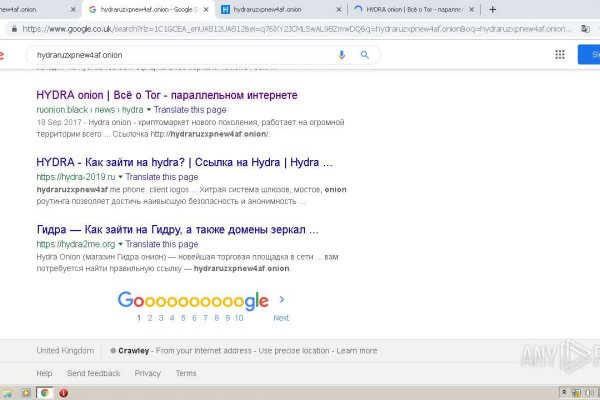The width and height of the screenshot is (600, 400).
Task: Click the Send feedback footer link
Action: pyautogui.click(x=93, y=373)
